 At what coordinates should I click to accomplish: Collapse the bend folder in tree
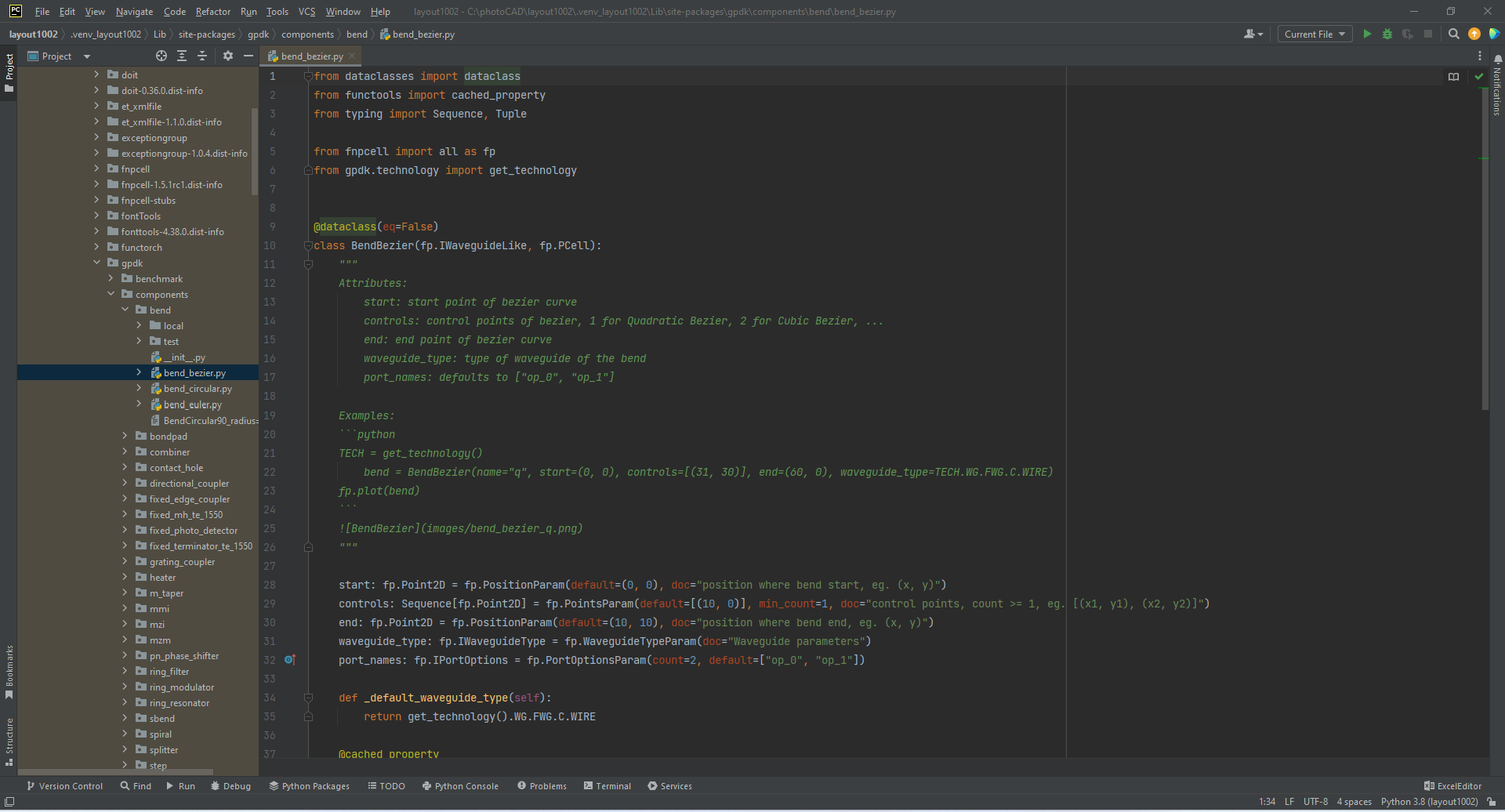pyautogui.click(x=125, y=310)
